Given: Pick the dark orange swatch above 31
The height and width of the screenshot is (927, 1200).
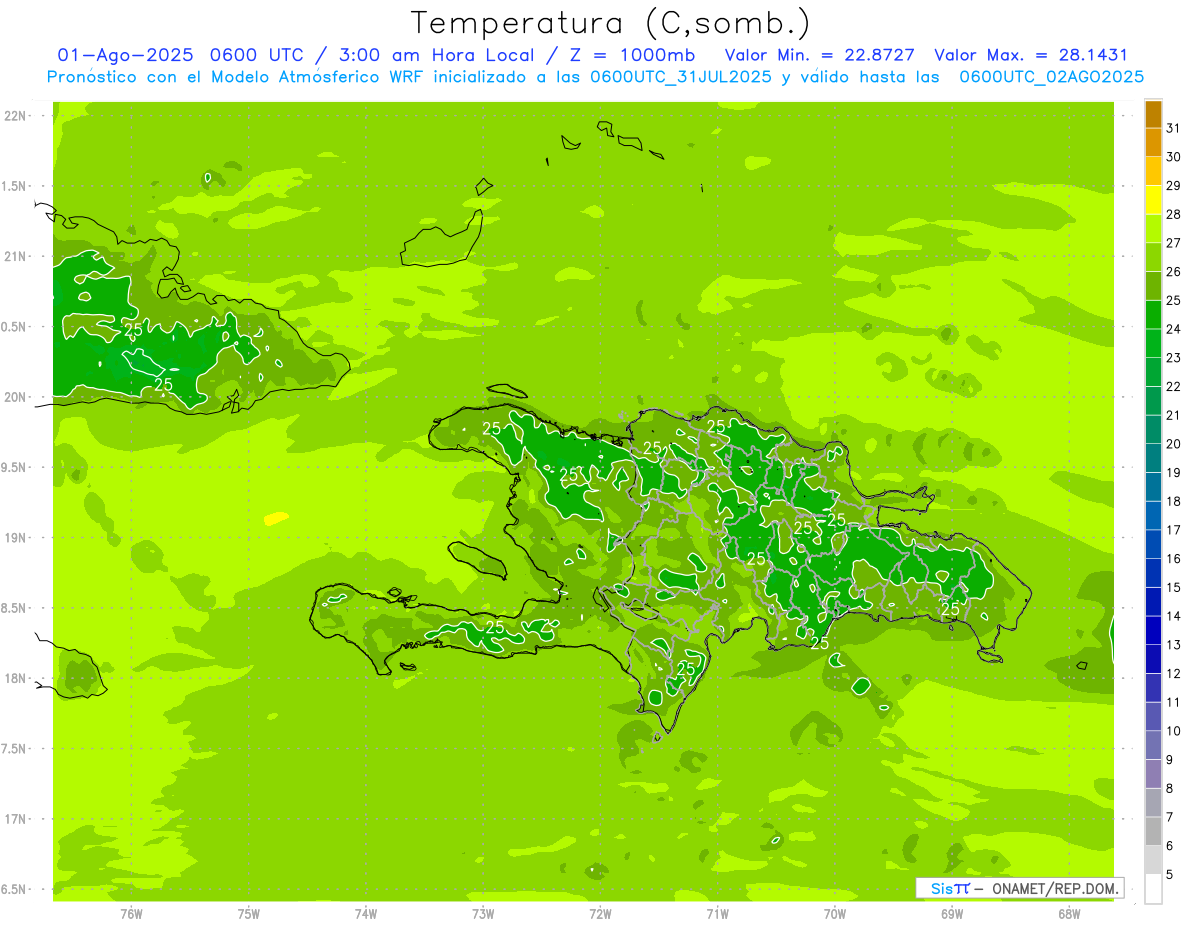Looking at the screenshot, I should (1153, 115).
